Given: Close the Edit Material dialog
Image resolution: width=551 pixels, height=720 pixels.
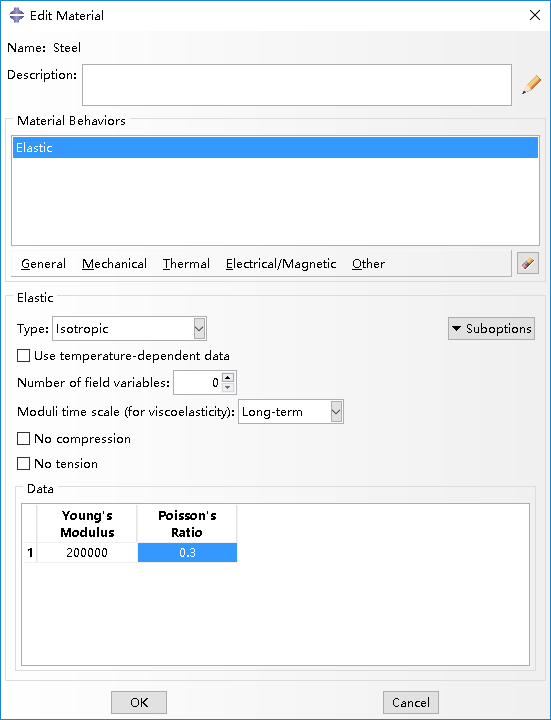Looking at the screenshot, I should [x=534, y=15].
